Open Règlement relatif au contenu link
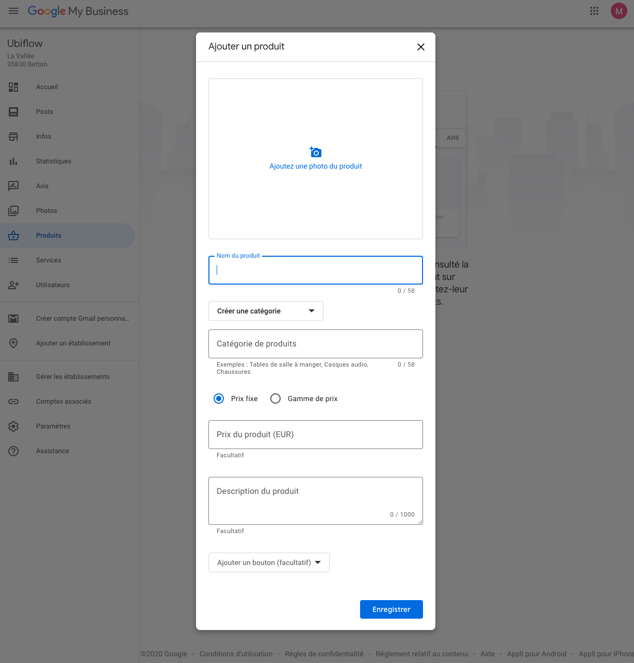Screen dimensions: 634x663 (422, 654)
